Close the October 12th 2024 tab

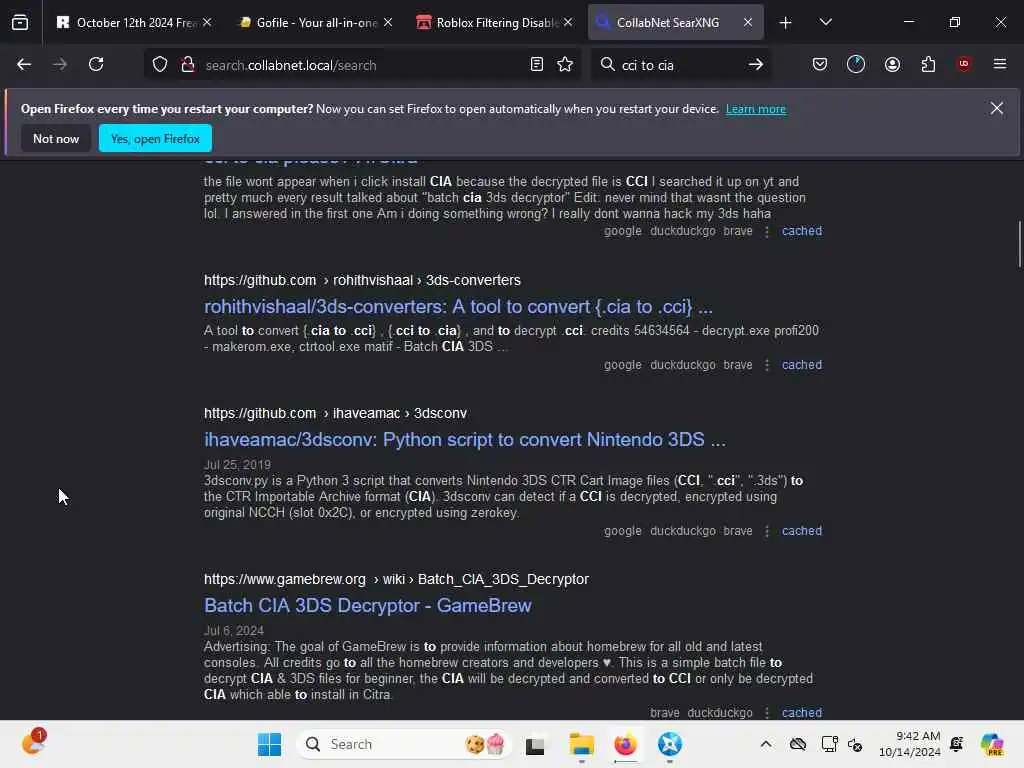207,23
